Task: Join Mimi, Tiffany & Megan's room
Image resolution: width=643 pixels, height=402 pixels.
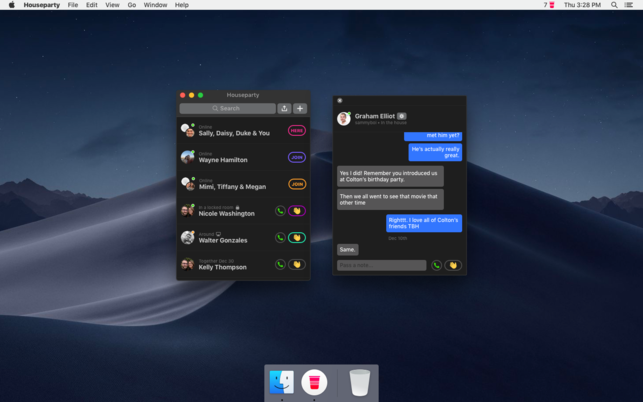Action: click(x=297, y=184)
